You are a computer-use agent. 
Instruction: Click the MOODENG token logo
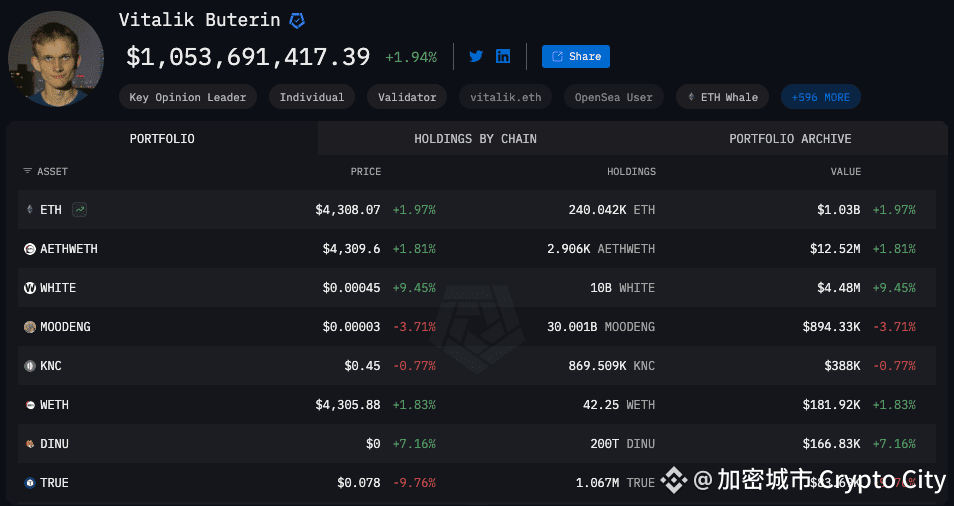(29, 327)
